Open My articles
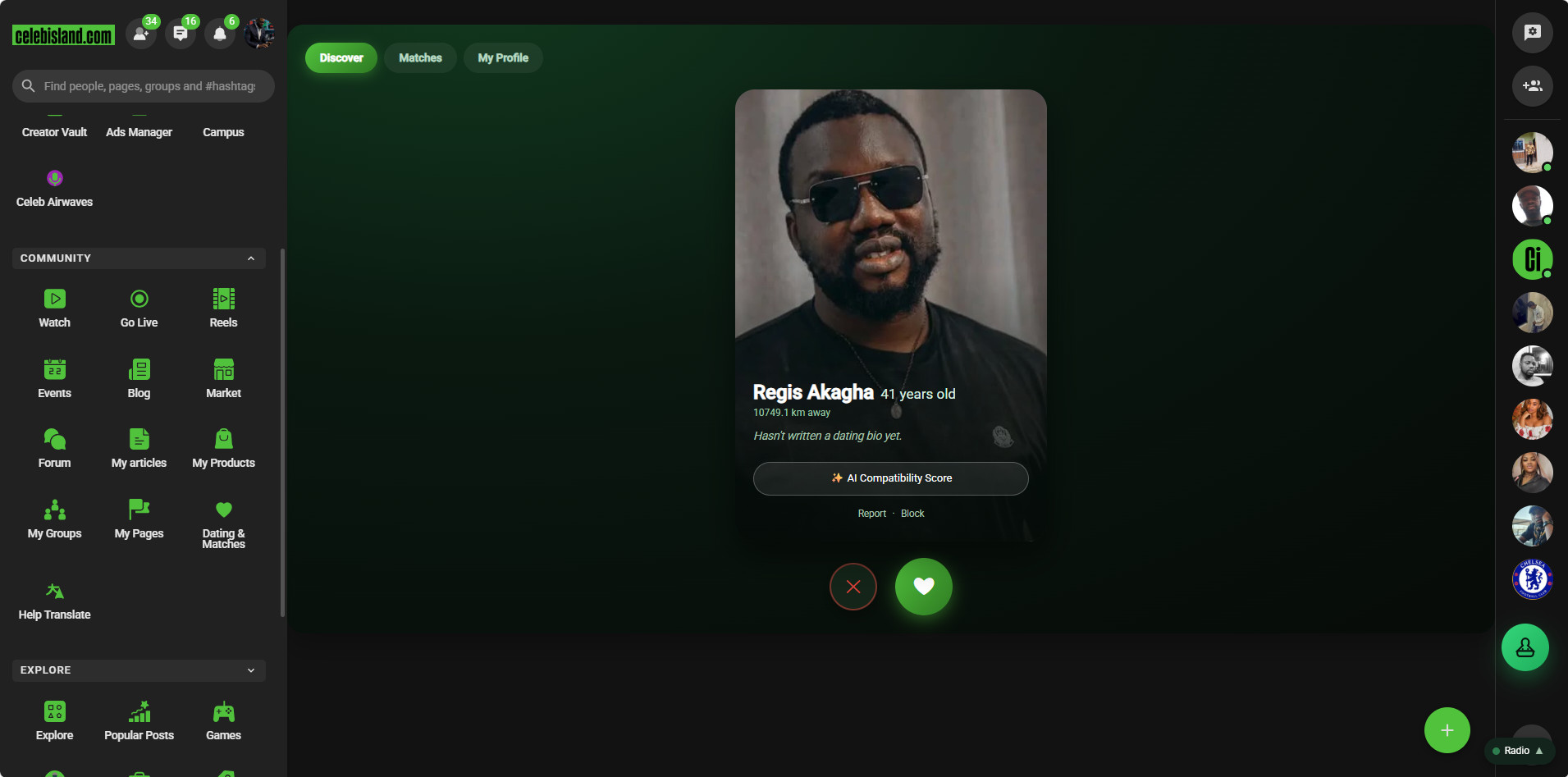 [x=139, y=449]
